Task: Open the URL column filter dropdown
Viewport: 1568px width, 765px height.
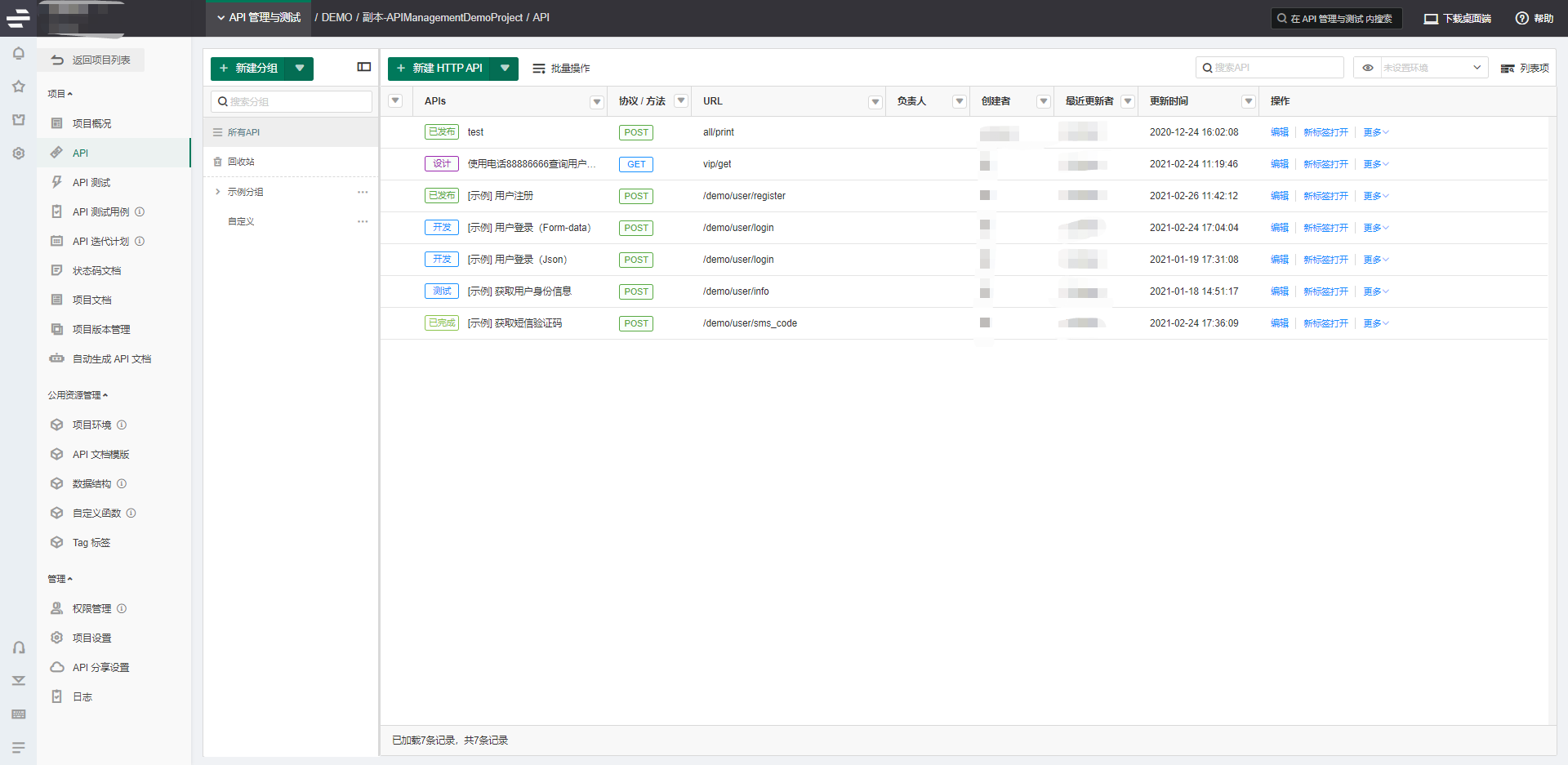Action: click(875, 101)
